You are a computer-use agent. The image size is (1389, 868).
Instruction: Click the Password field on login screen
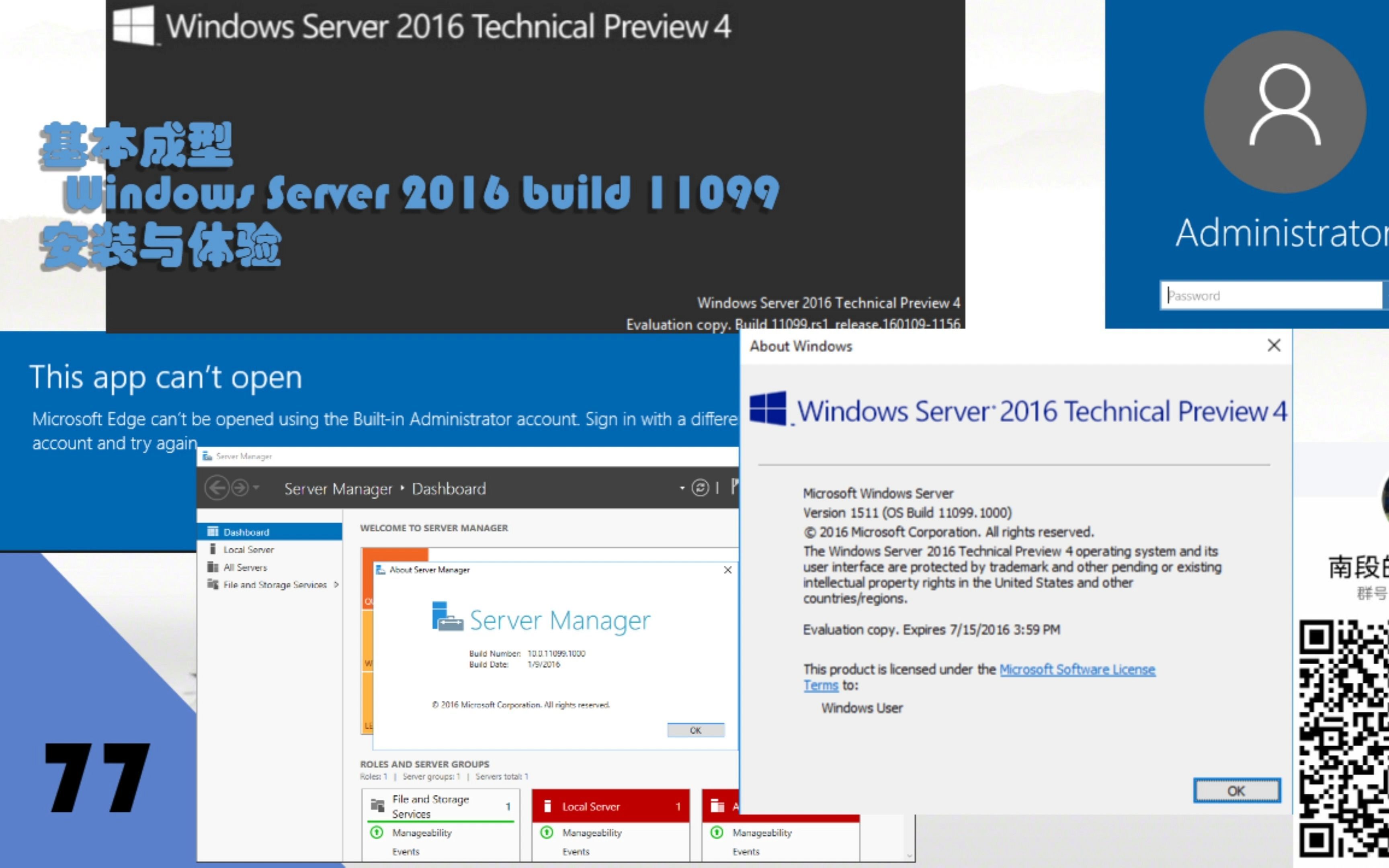(1271, 296)
